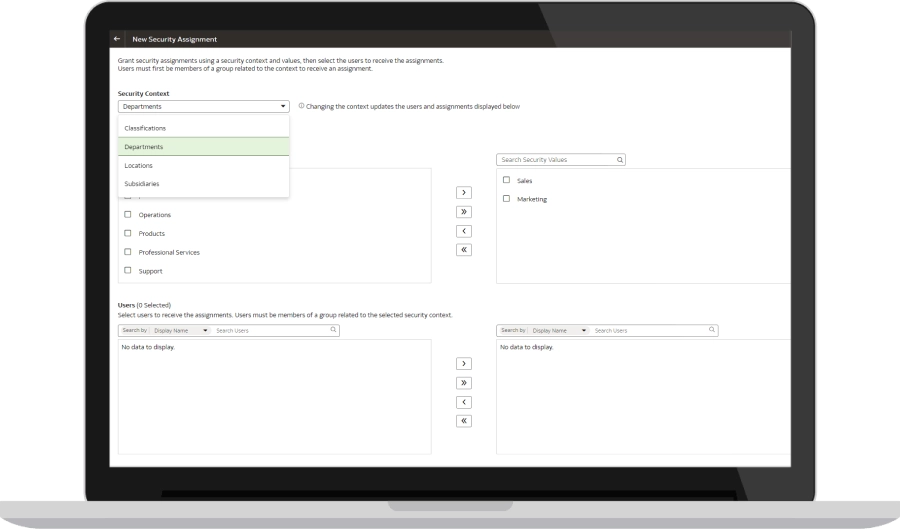The height and width of the screenshot is (529, 900).
Task: Move selected security values right with single arrow
Action: [x=464, y=192]
